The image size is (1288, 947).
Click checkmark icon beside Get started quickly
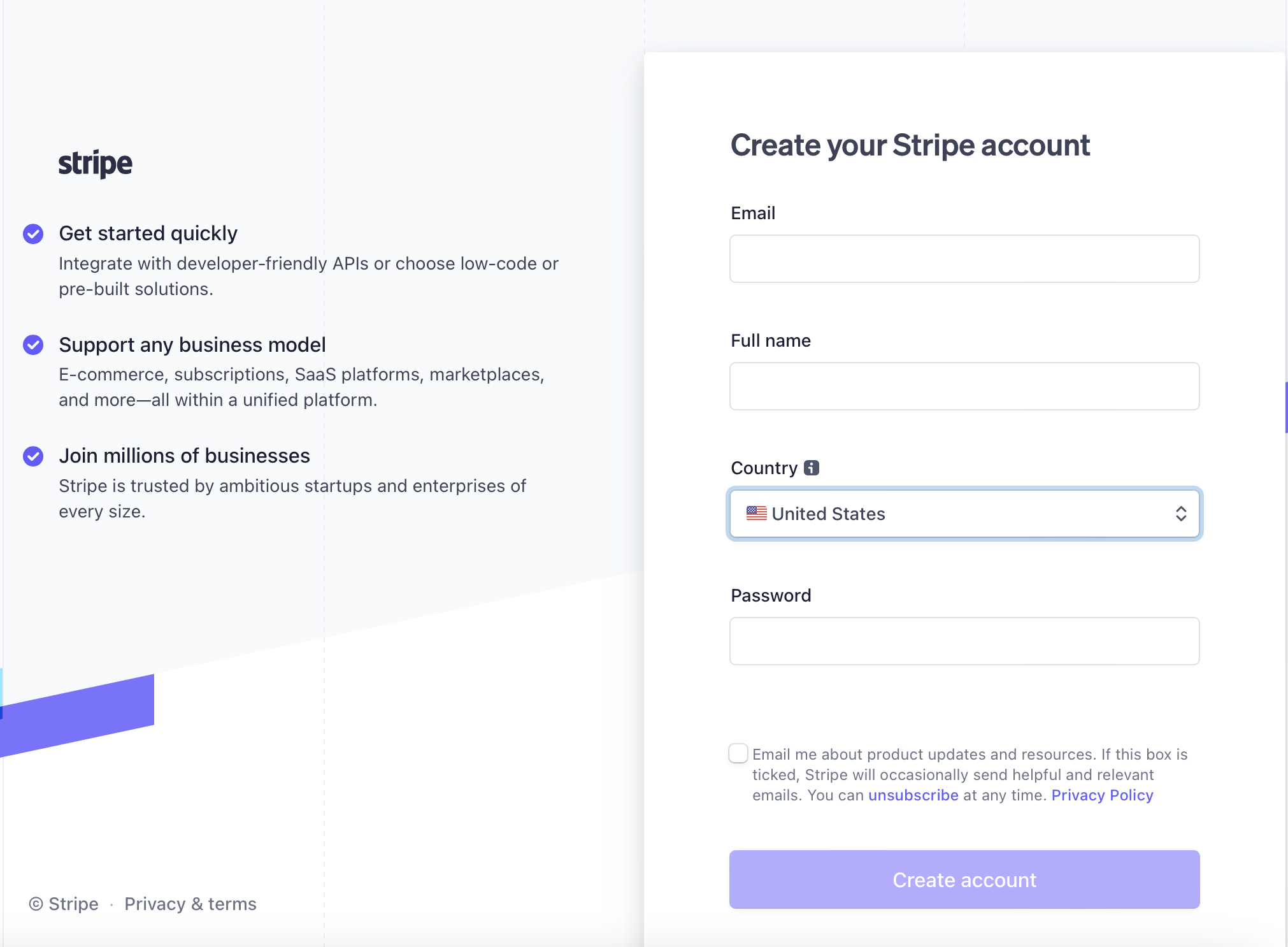pyautogui.click(x=33, y=234)
